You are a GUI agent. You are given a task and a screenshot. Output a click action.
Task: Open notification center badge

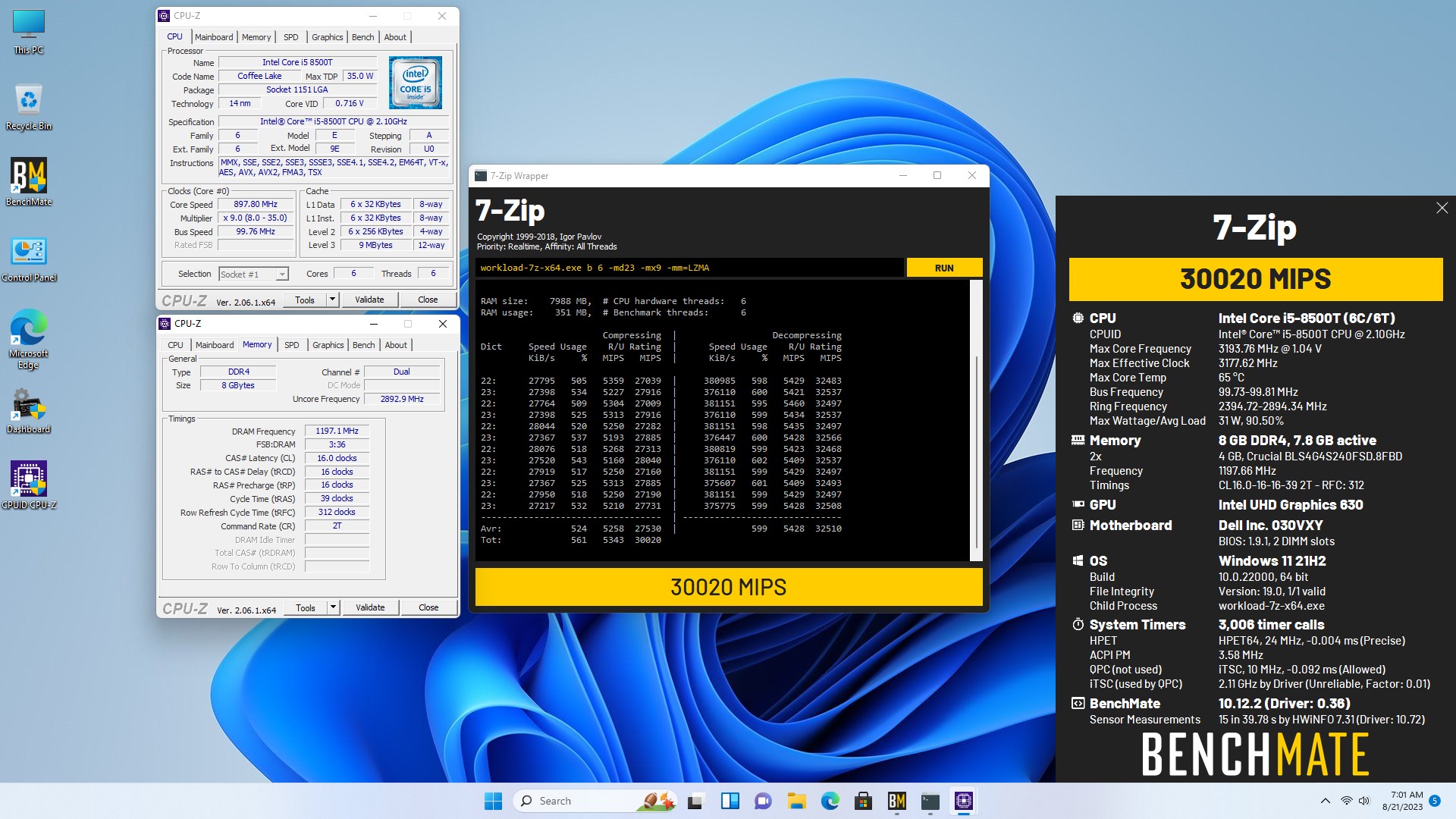click(x=1435, y=800)
